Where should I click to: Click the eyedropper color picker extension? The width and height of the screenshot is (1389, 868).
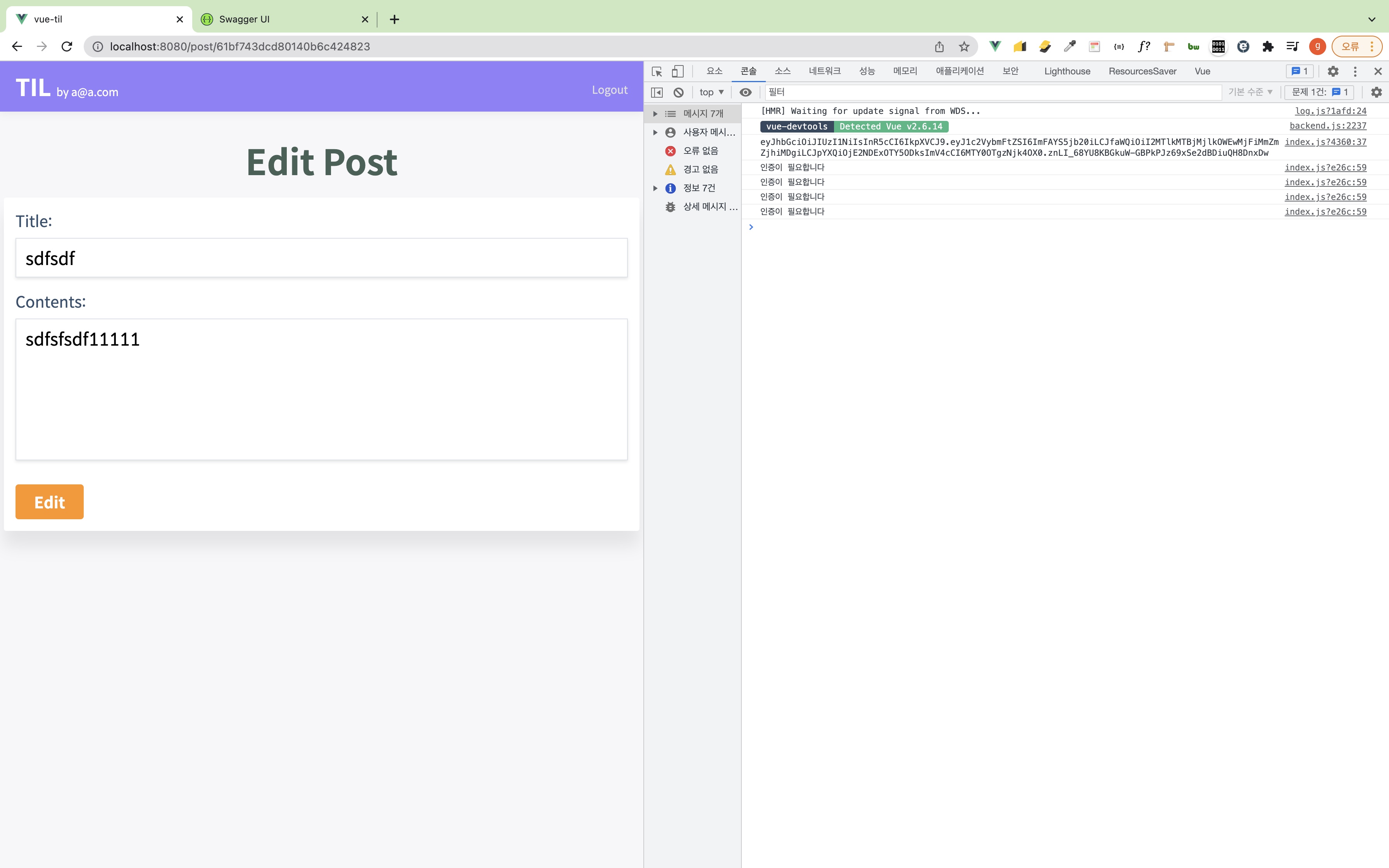click(x=1069, y=46)
